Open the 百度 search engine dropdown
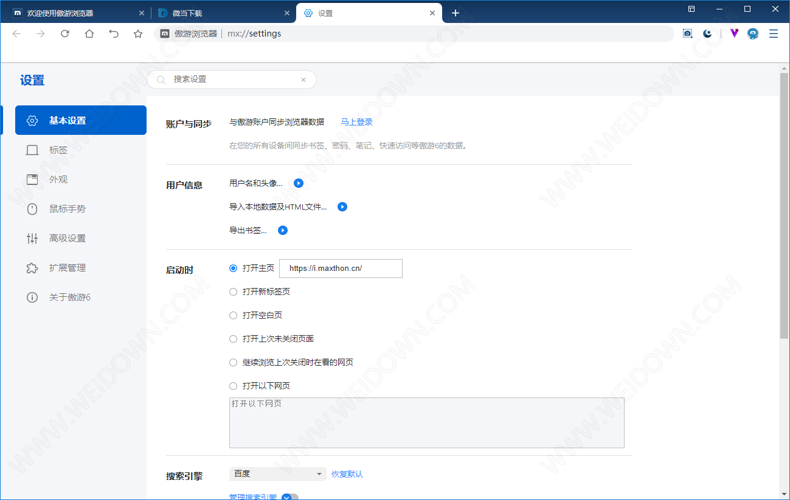This screenshot has height=500, width=790. (277, 474)
